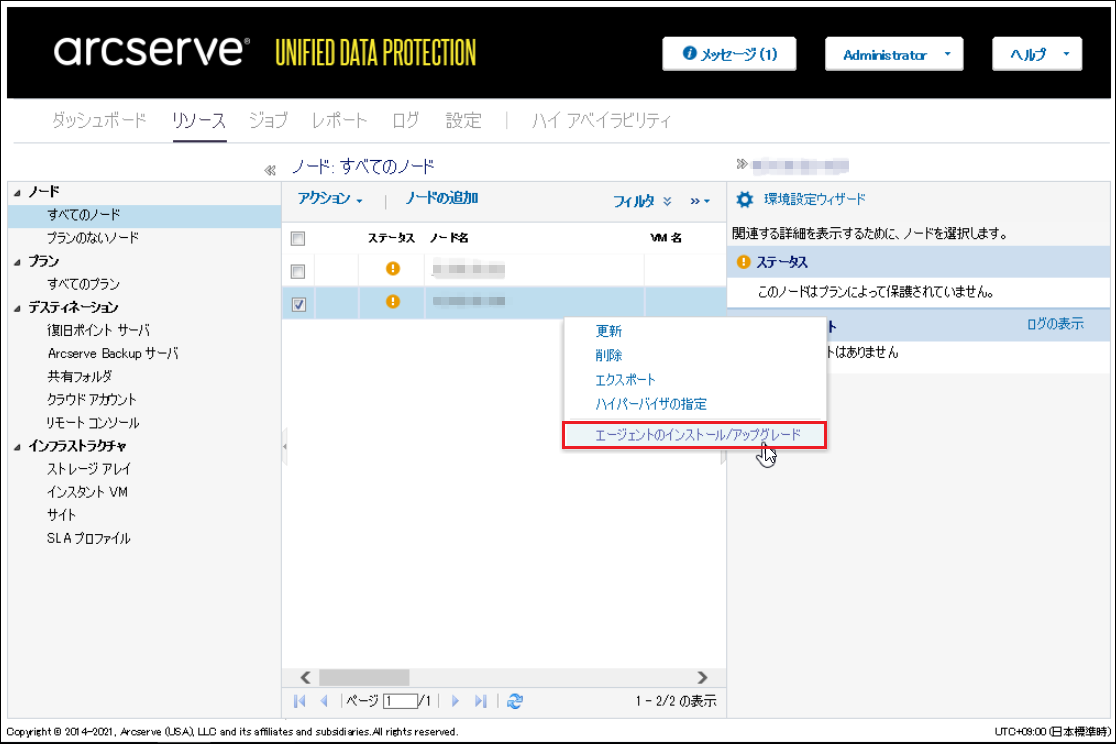Go to first page icon in pager
Image resolution: width=1116 pixels, height=744 pixels.
[300, 701]
